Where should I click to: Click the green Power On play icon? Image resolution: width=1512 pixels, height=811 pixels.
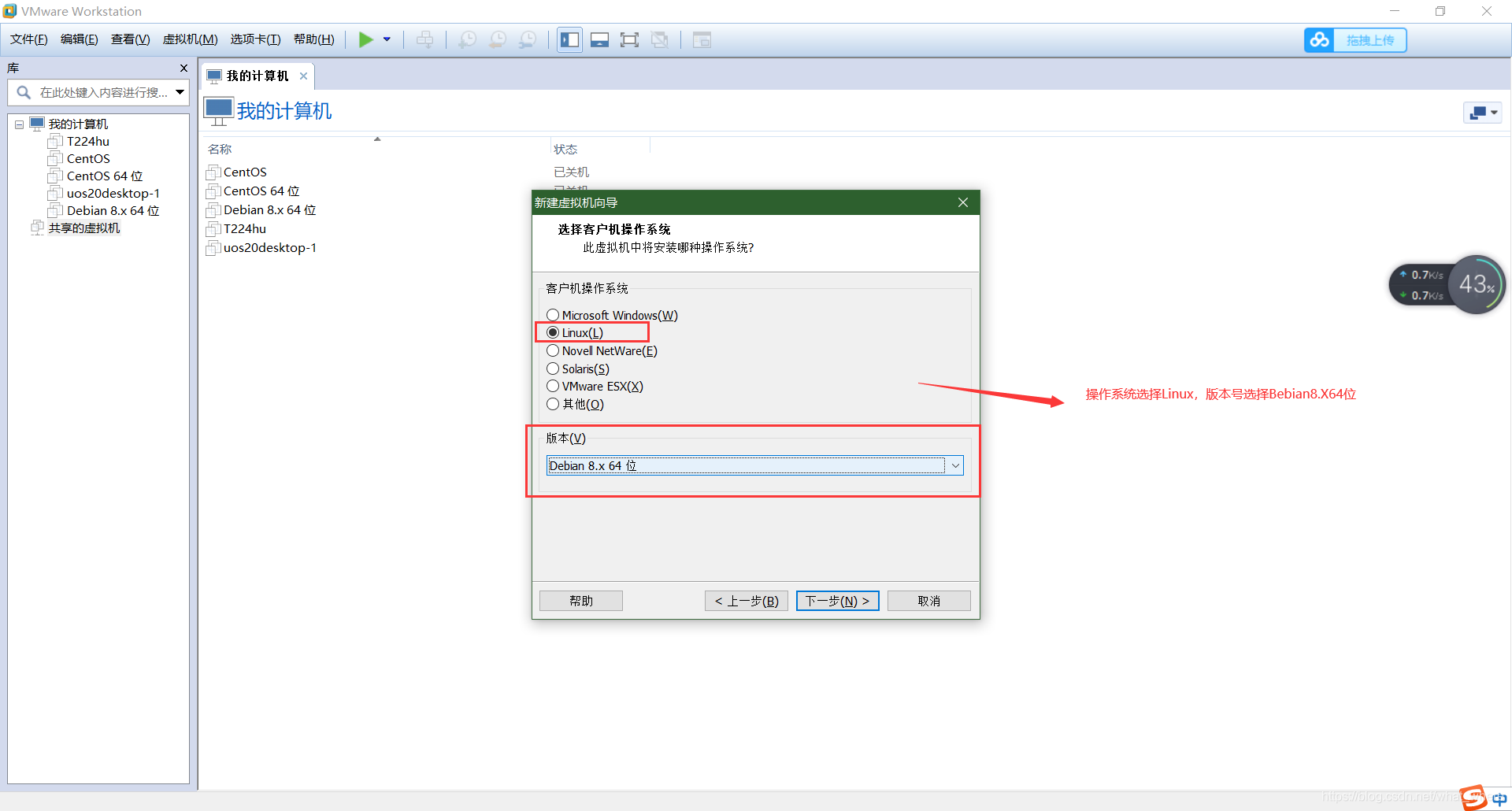pos(365,39)
